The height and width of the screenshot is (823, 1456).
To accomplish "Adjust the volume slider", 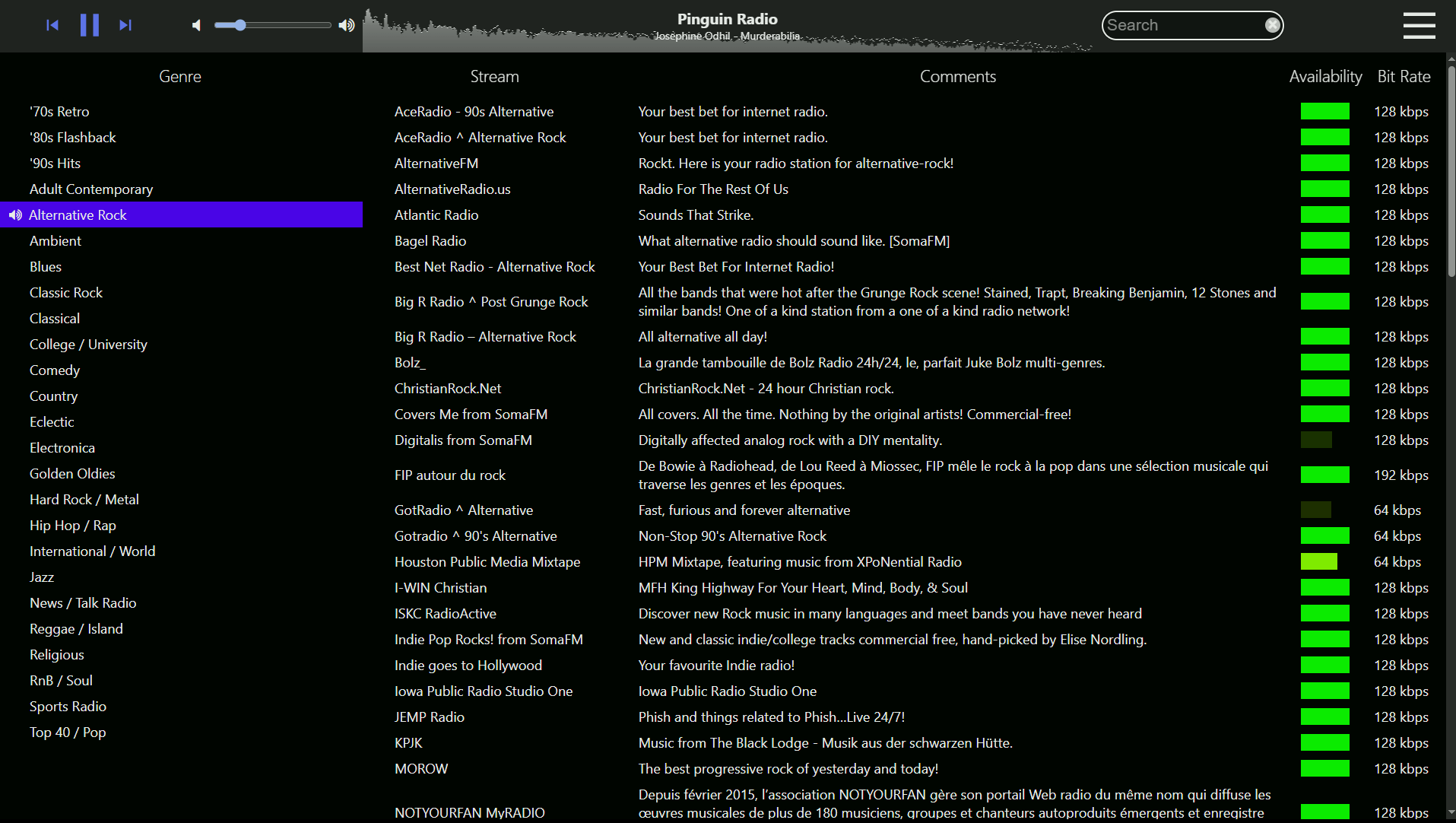I will tap(240, 24).
